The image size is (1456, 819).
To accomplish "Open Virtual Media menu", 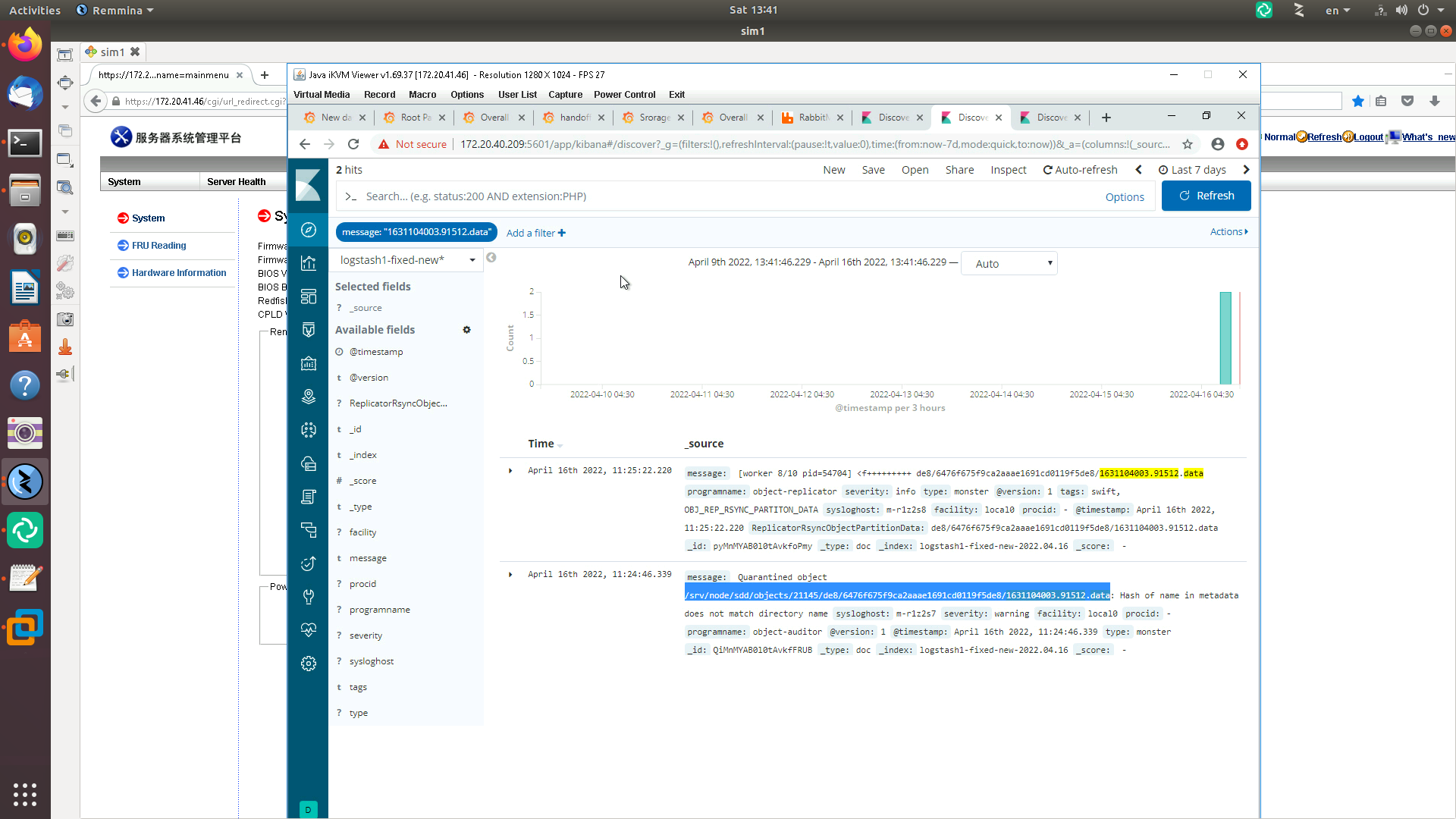I will (x=322, y=95).
